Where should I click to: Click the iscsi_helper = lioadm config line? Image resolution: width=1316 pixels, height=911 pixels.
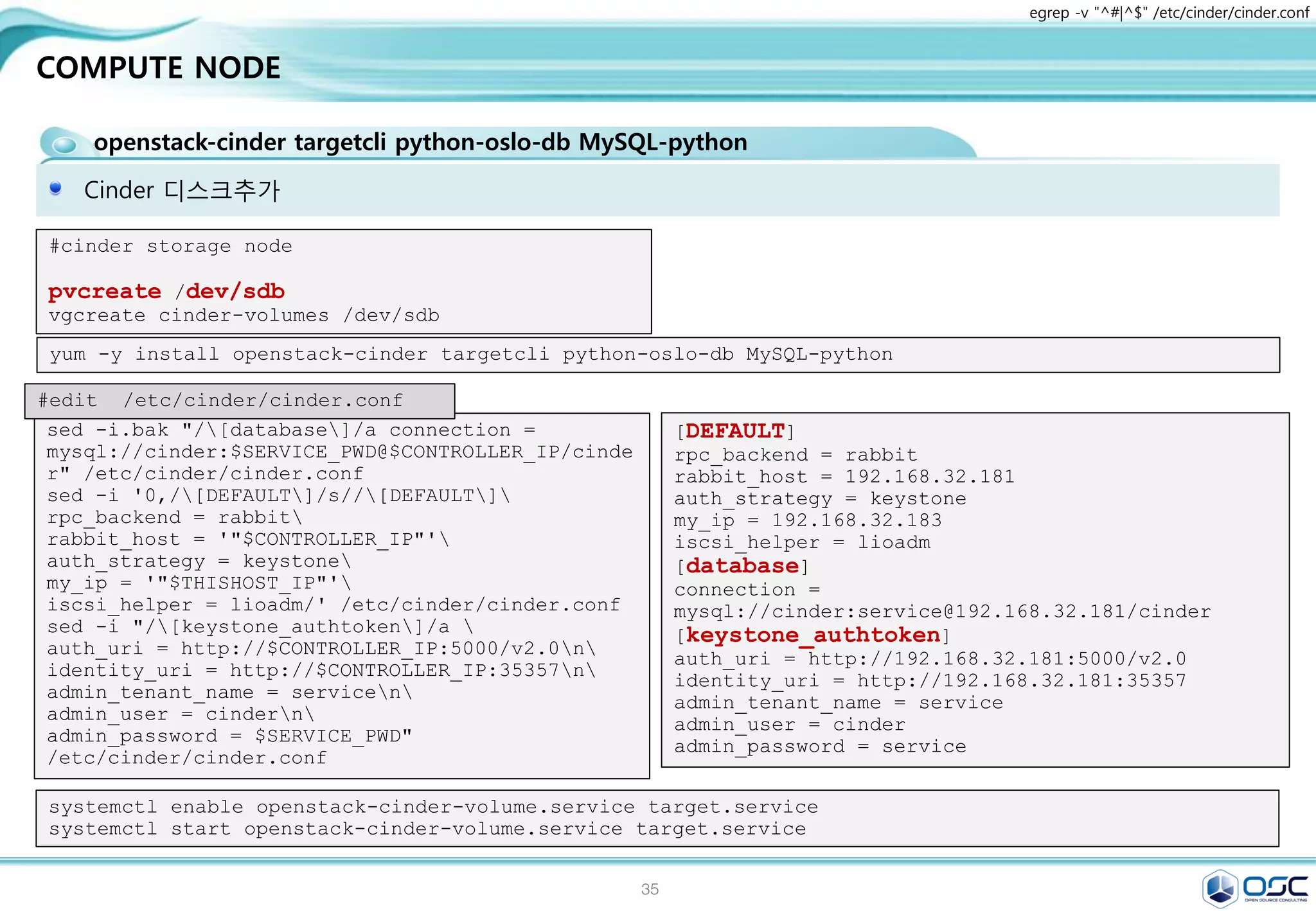[x=802, y=543]
